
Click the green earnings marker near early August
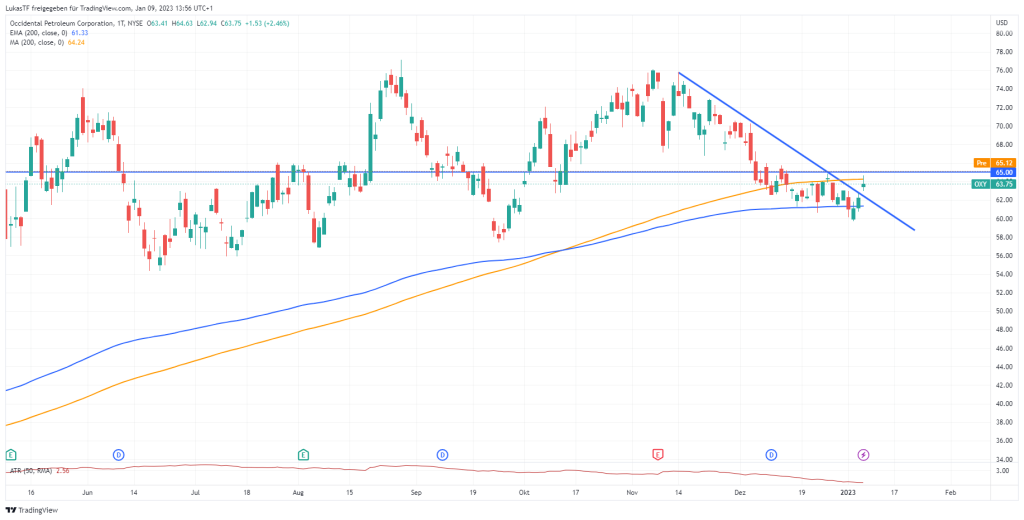click(303, 455)
